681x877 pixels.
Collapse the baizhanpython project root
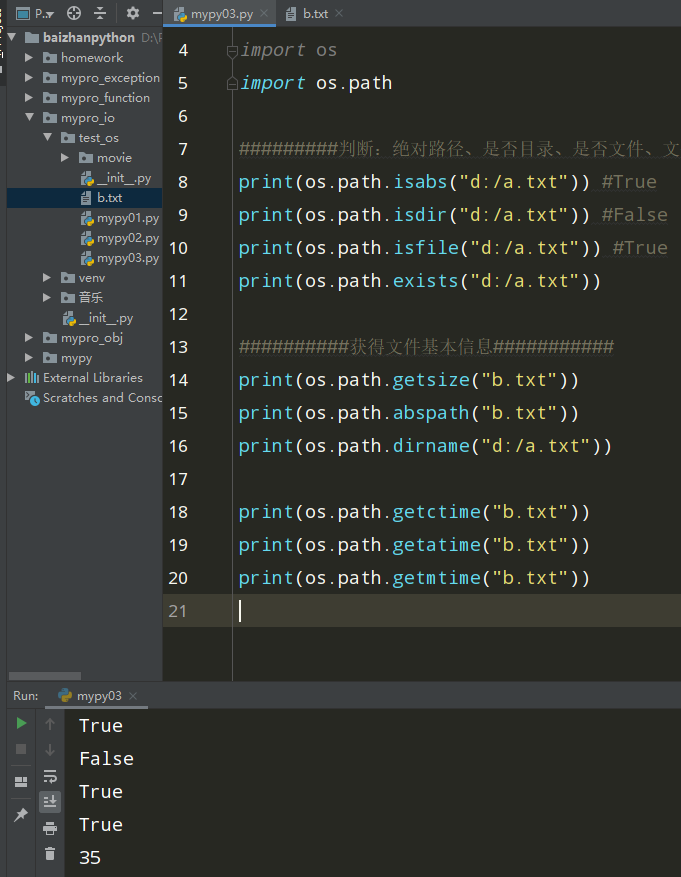pos(12,37)
